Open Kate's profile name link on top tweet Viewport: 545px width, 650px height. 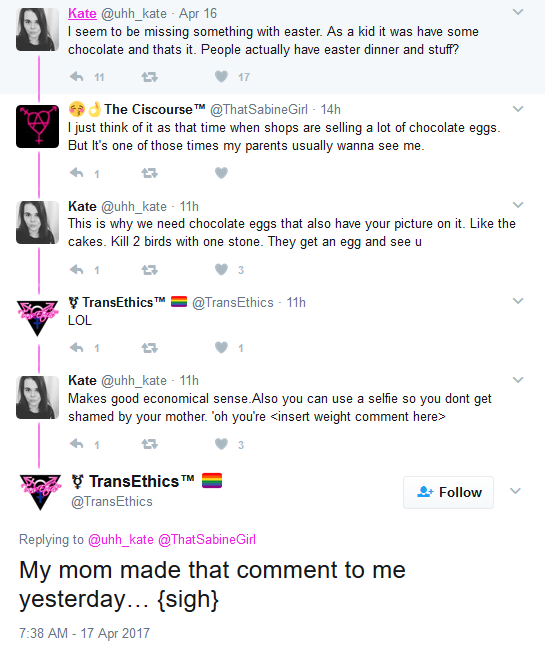(x=82, y=13)
